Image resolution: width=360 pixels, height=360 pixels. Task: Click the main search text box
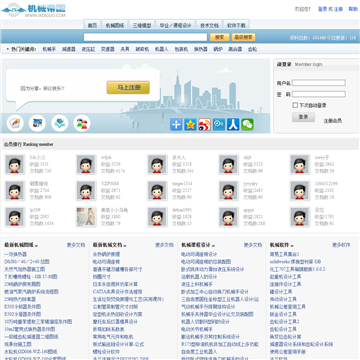[x=145, y=37]
